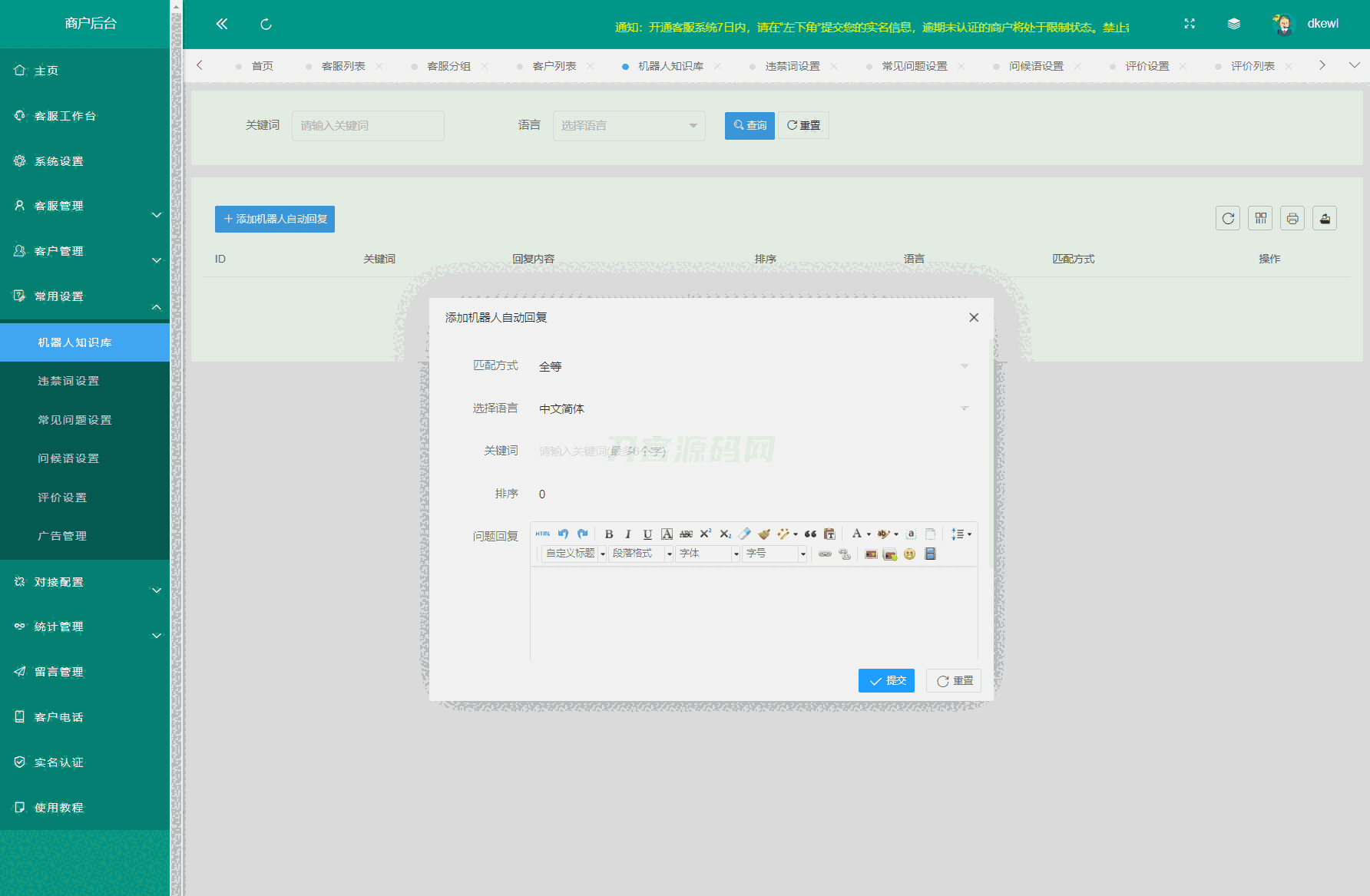Open 客服工作台 in the sidebar
1370x896 pixels.
[84, 116]
